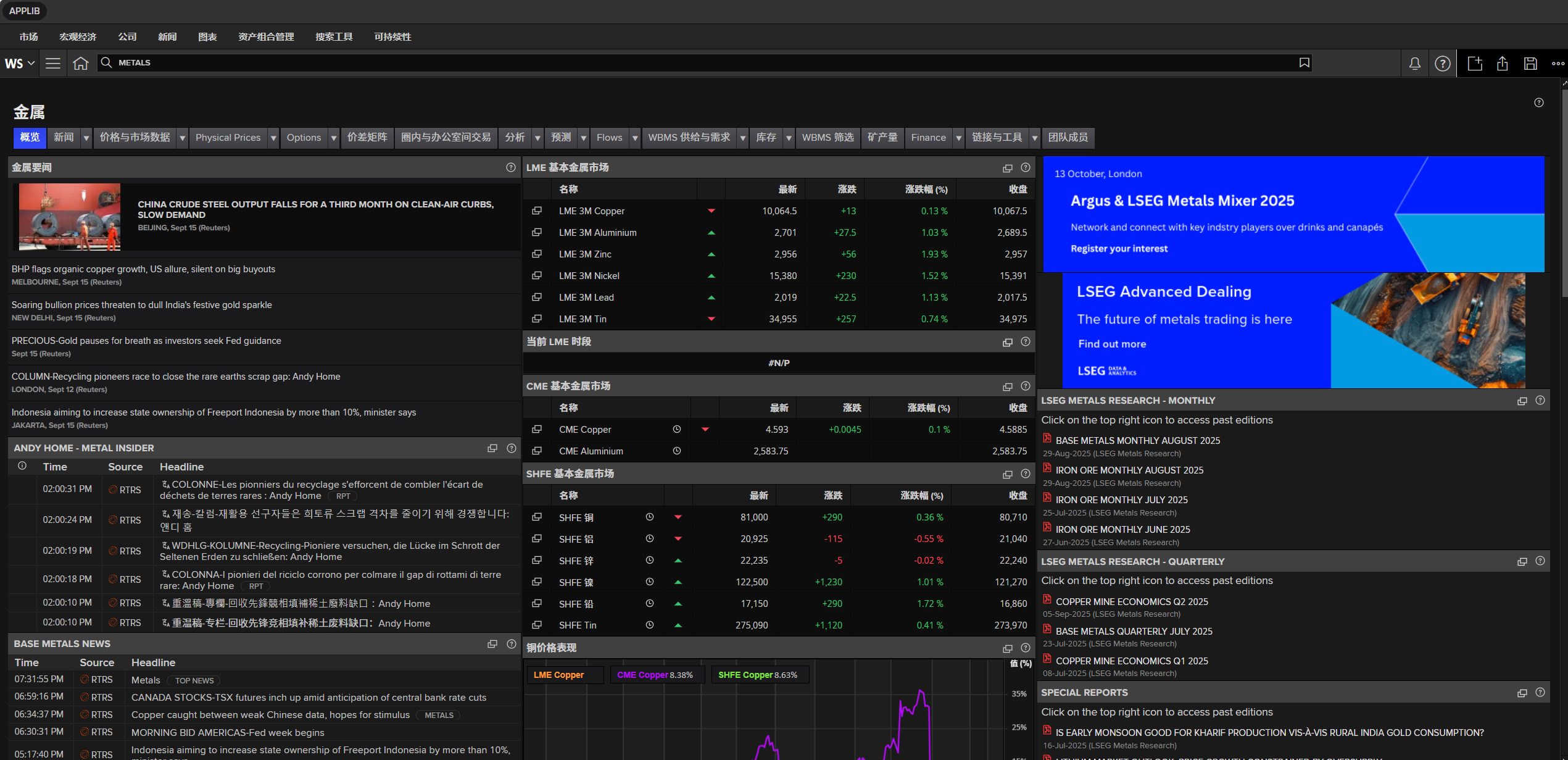Pop out the LME 基本金属市场 panel
1568x760 pixels.
[x=1007, y=168]
